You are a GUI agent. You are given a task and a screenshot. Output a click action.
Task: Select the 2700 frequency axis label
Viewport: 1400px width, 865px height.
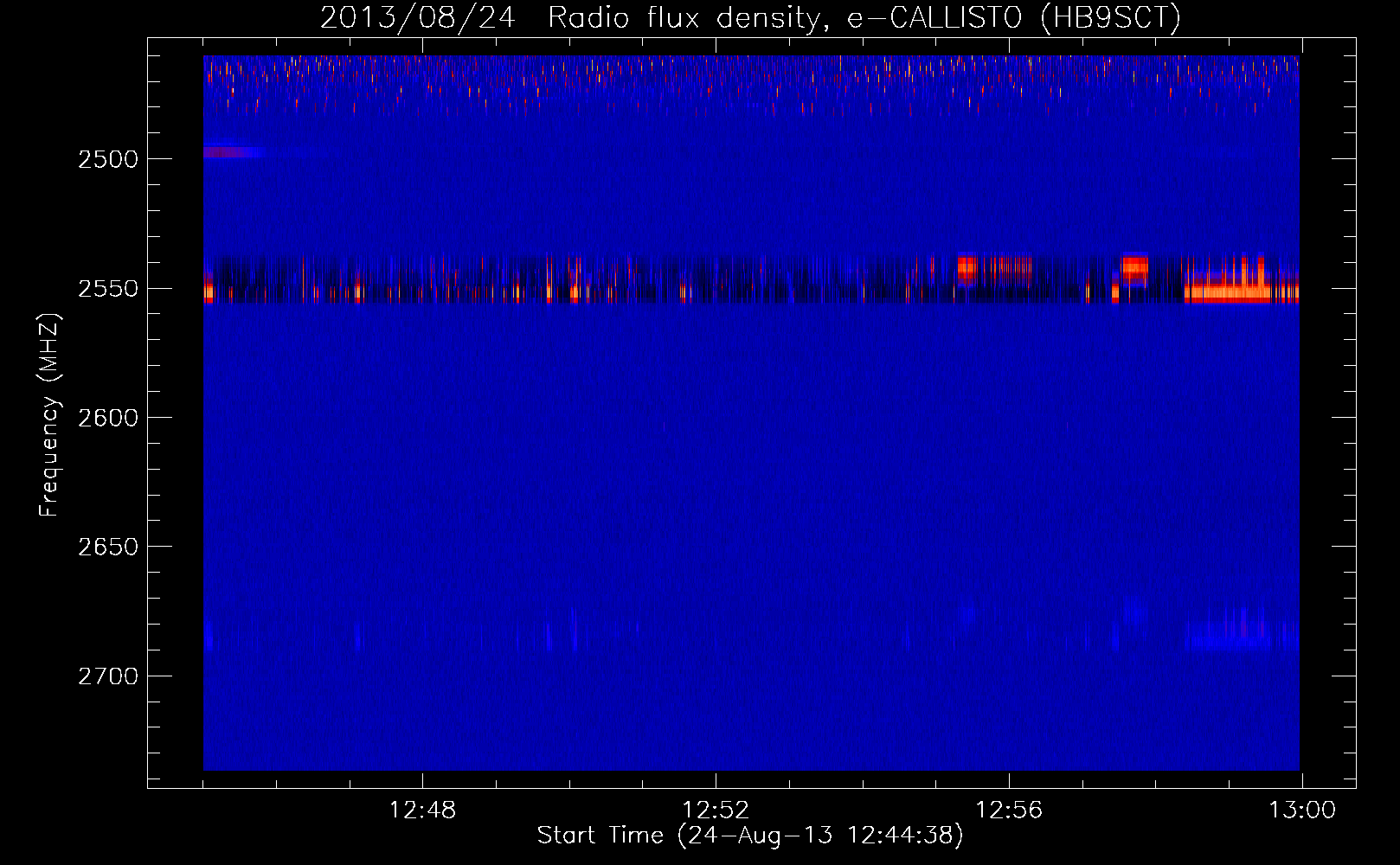(108, 676)
